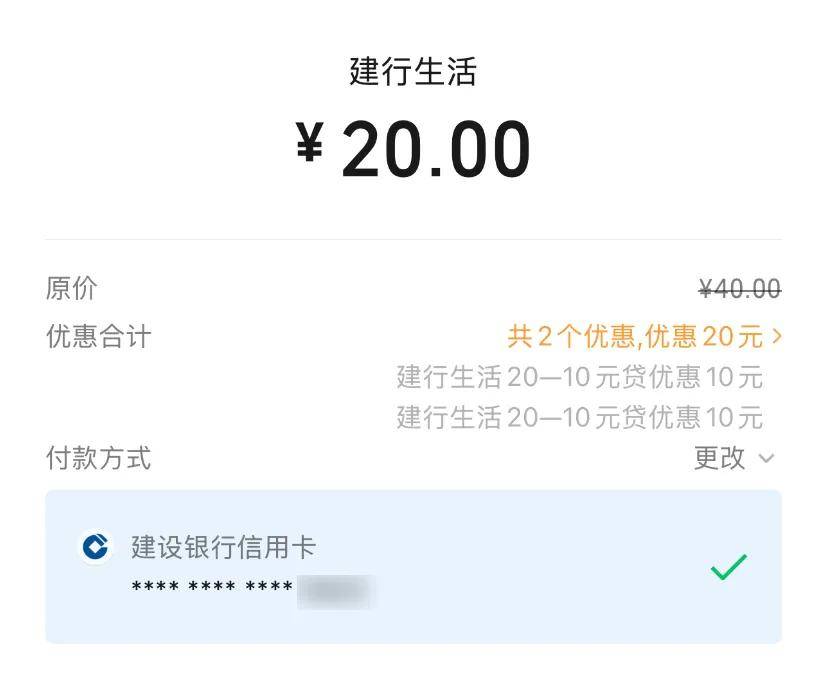Click the masked card number asterisks
Screen dimensions: 827x677
coord(212,588)
